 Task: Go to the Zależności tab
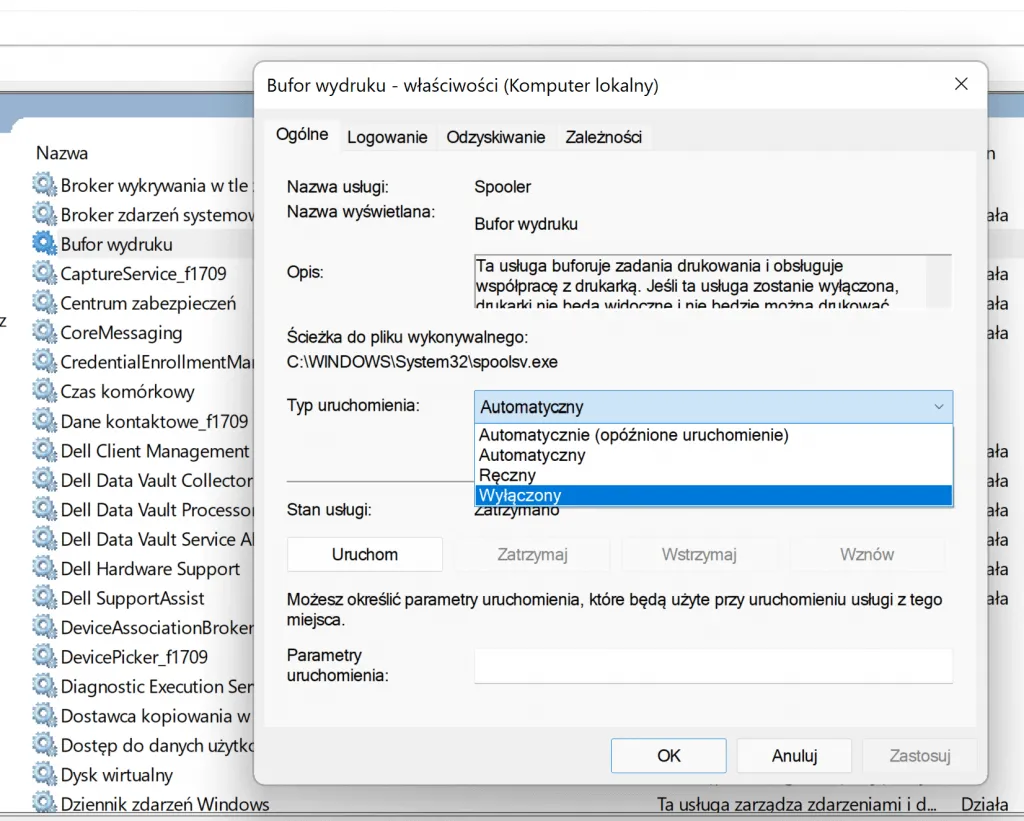click(x=603, y=137)
